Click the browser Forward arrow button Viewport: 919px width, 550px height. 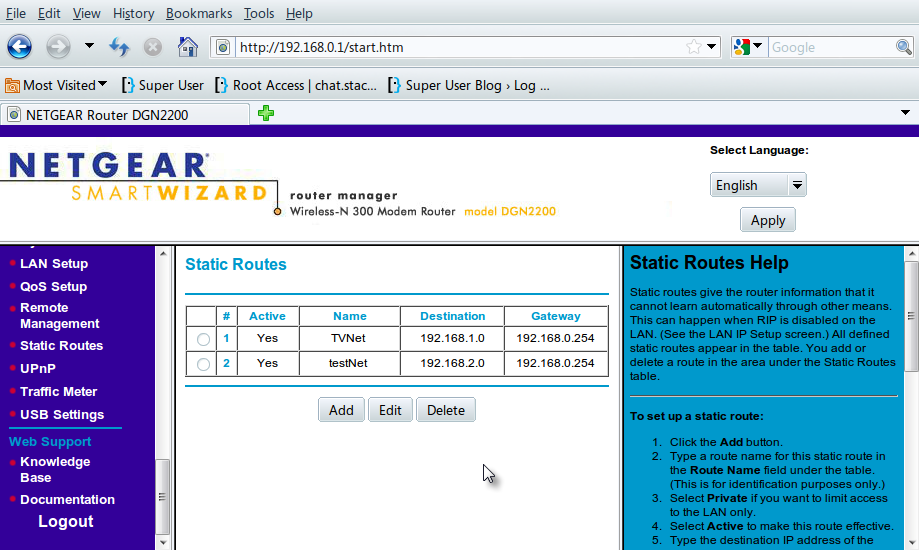coord(58,46)
